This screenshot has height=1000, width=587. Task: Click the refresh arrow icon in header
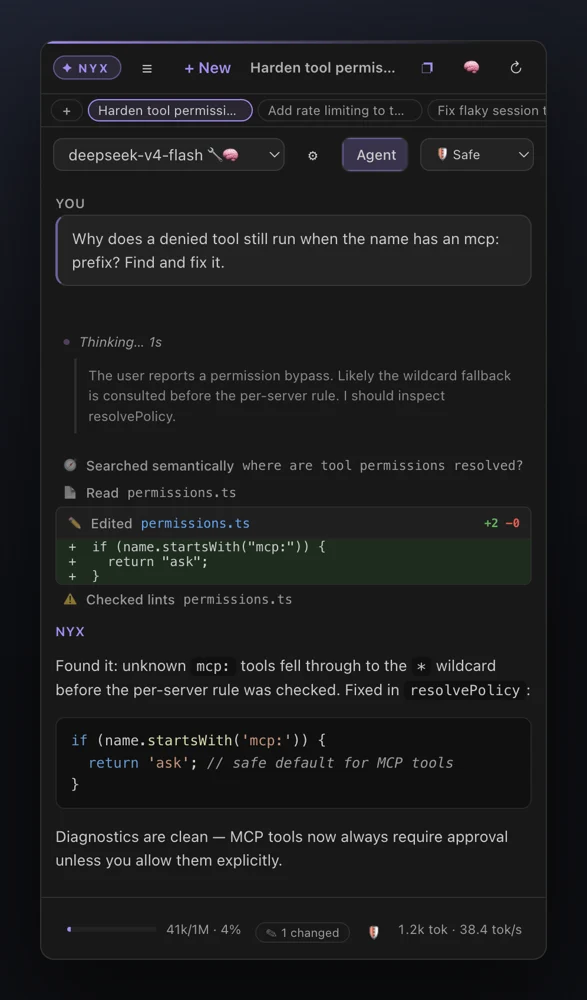tap(516, 68)
